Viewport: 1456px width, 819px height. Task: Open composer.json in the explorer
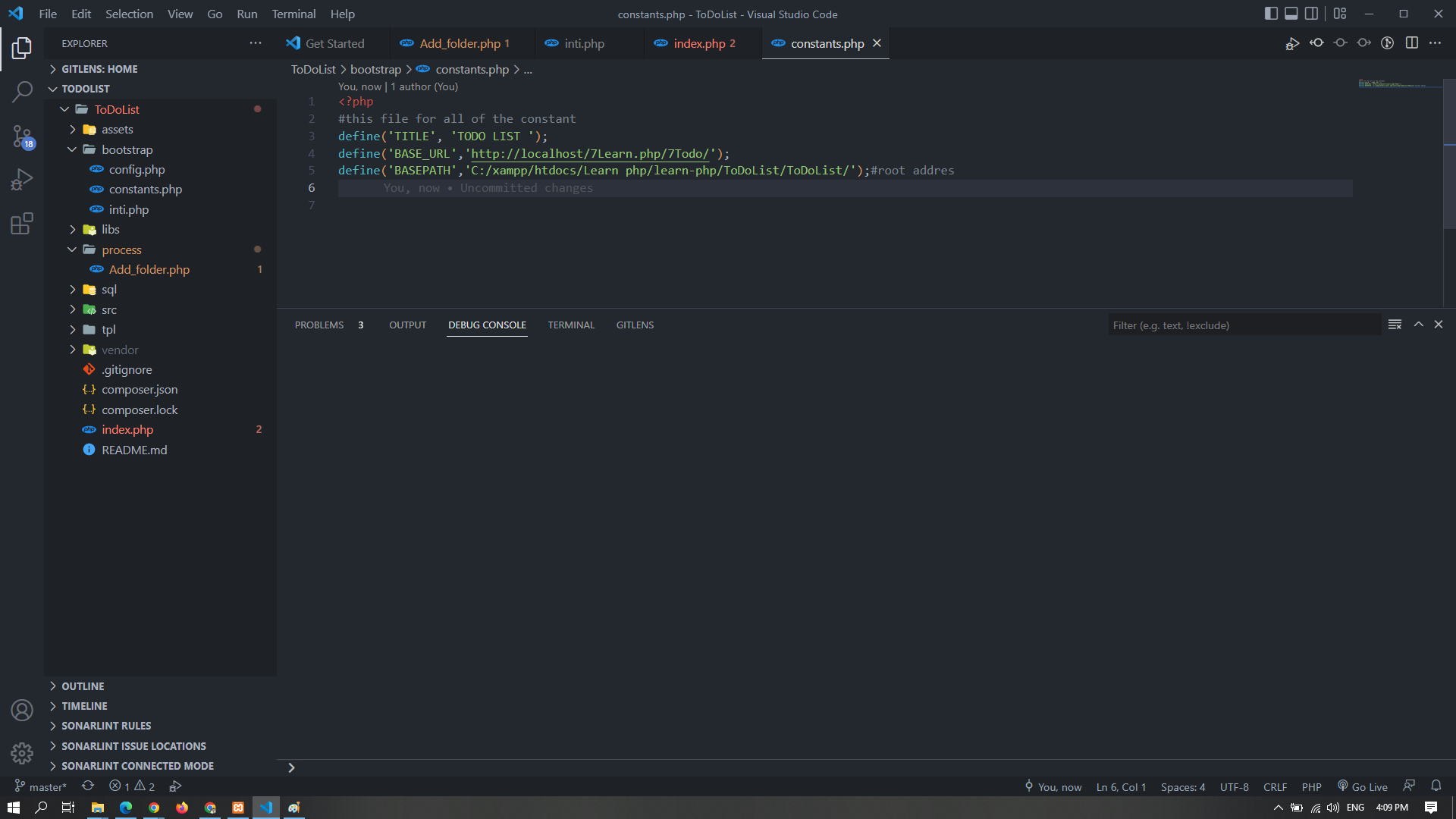coord(160,389)
